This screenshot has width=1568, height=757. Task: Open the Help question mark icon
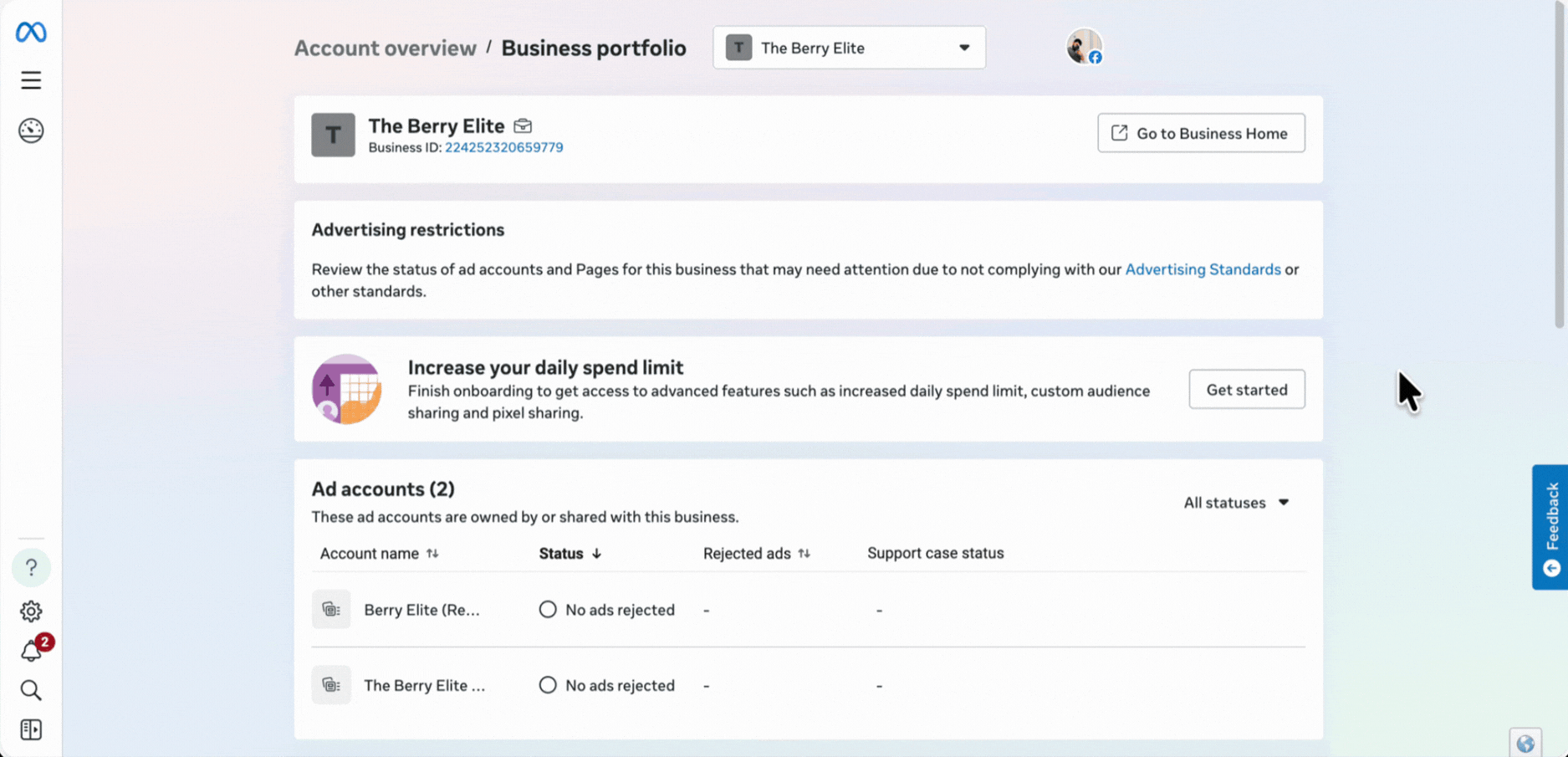coord(31,568)
